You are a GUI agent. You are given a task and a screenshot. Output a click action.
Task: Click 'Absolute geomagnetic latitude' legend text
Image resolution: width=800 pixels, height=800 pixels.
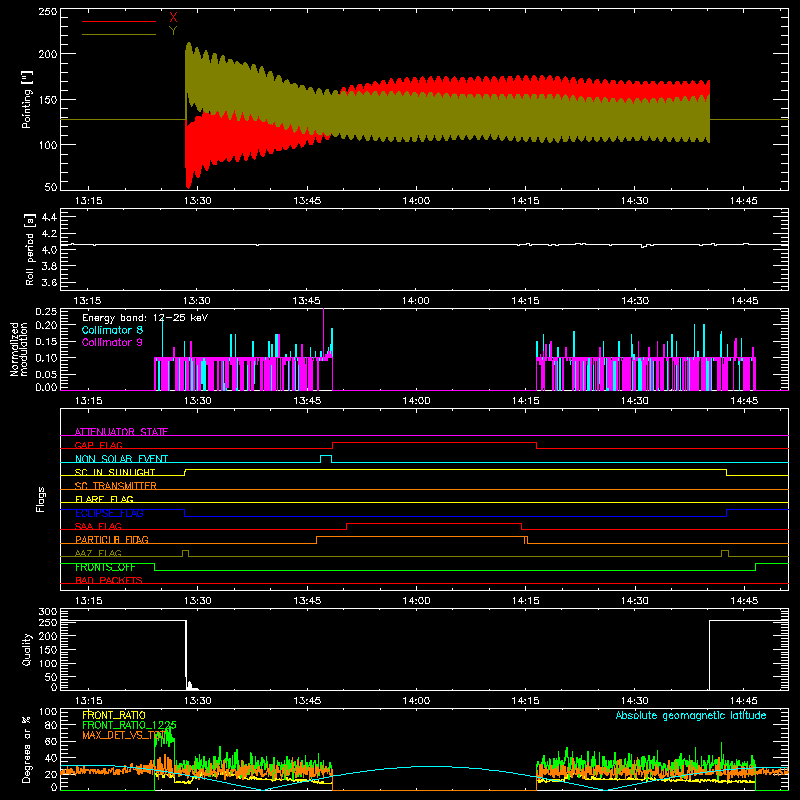[691, 715]
